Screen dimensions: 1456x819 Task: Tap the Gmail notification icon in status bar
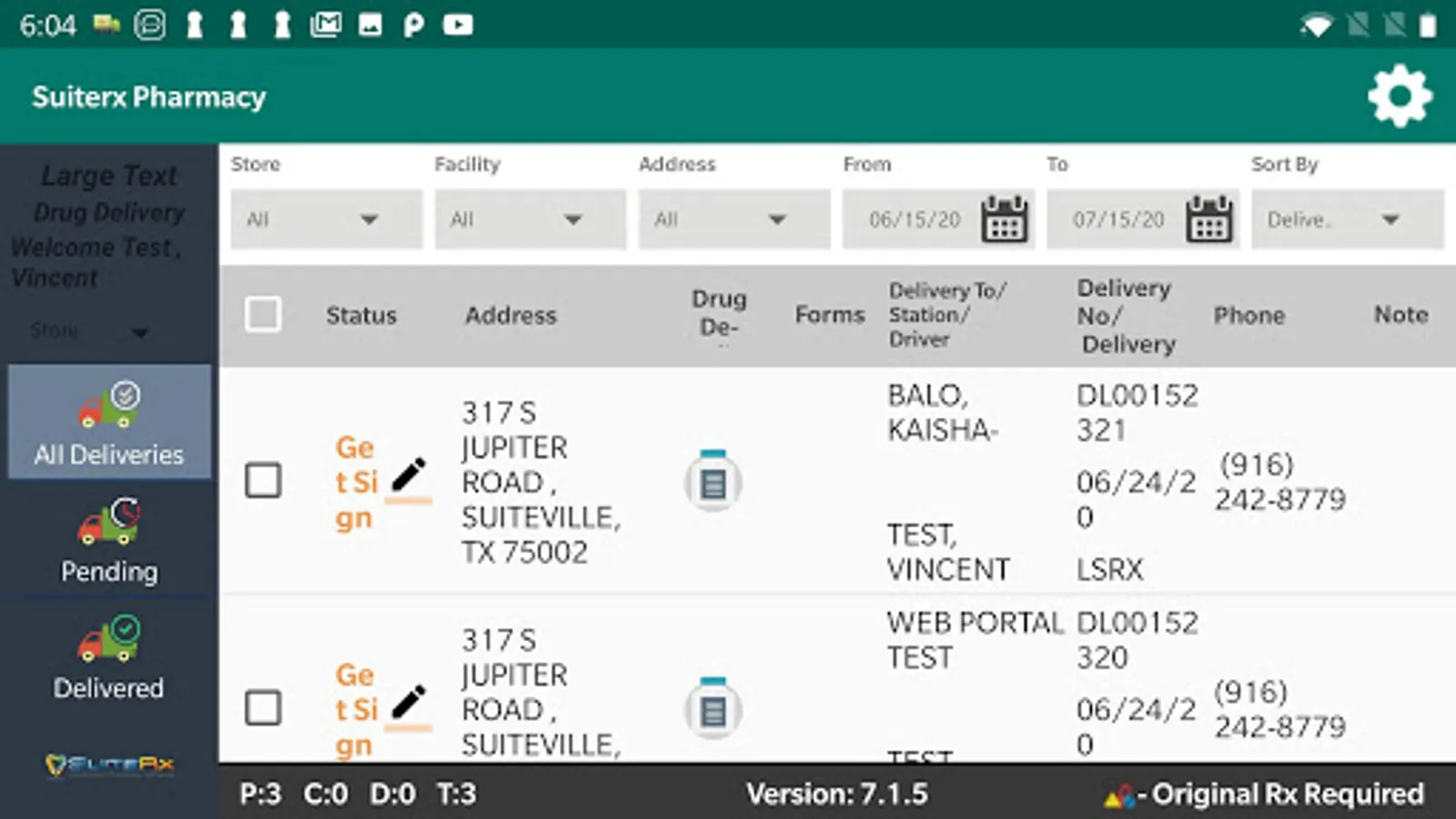(x=325, y=25)
